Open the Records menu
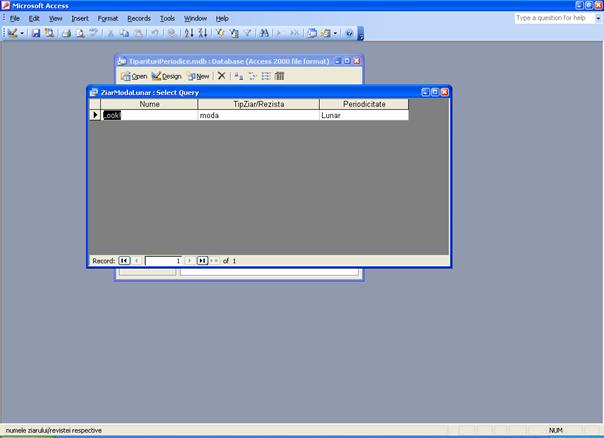604x438 pixels. tap(139, 18)
